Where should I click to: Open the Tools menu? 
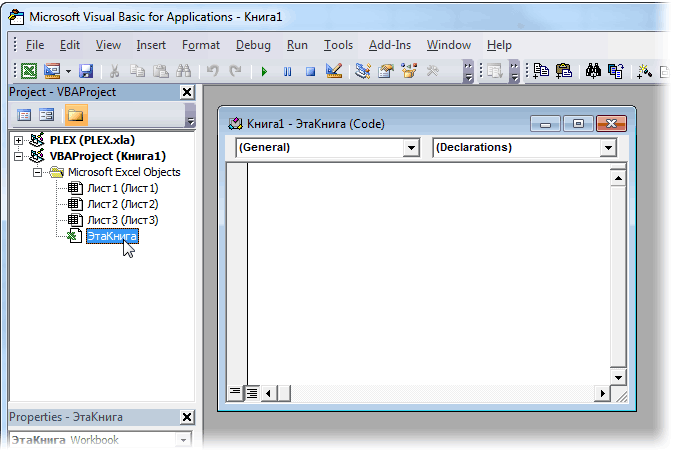coord(338,45)
